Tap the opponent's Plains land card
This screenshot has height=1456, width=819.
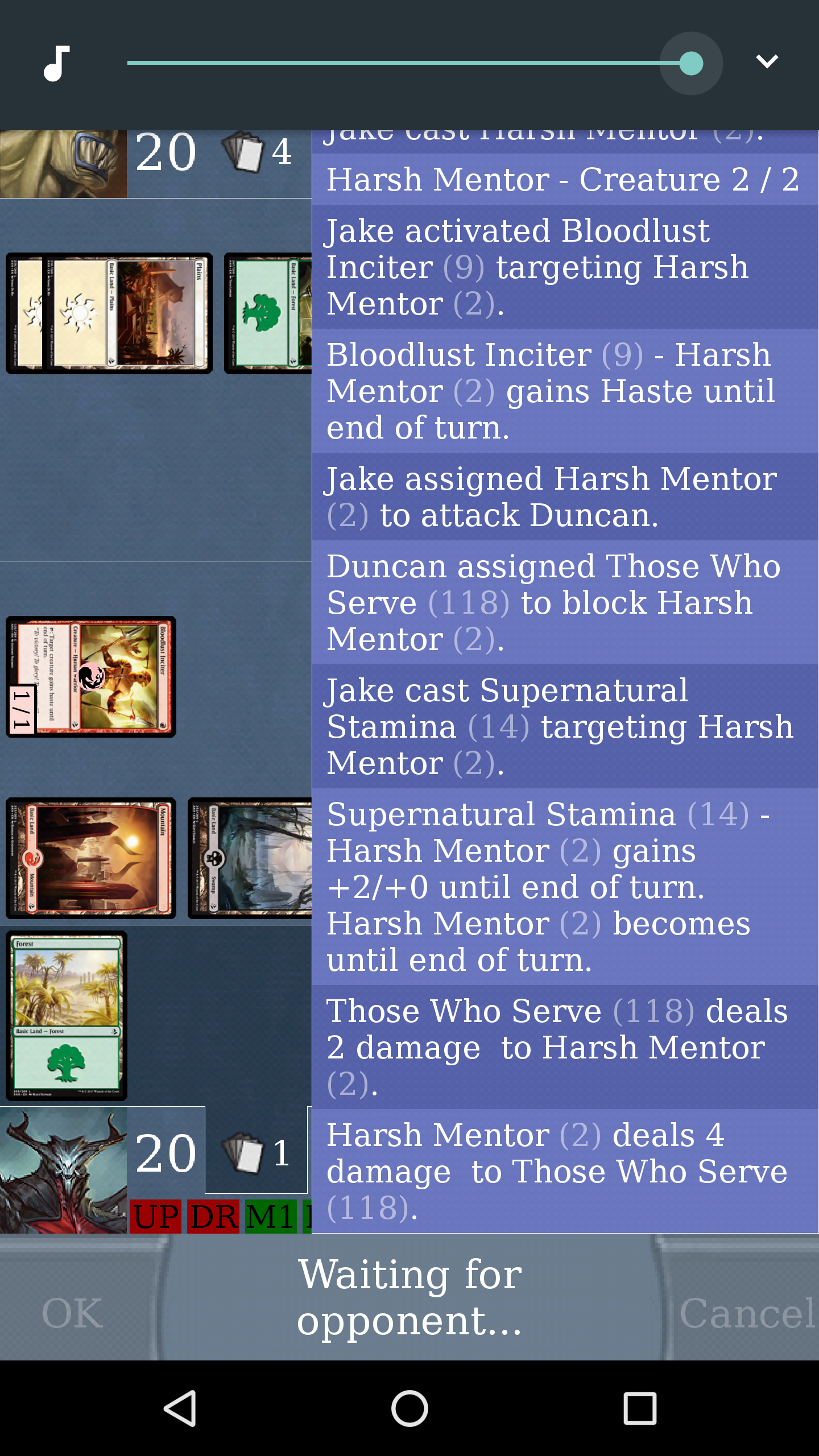click(127, 313)
